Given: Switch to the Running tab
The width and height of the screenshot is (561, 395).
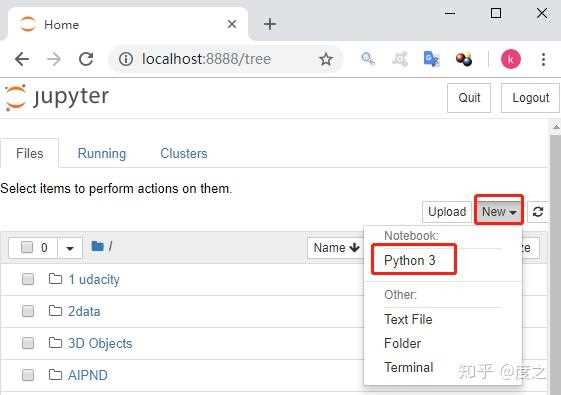Looking at the screenshot, I should pos(102,153).
